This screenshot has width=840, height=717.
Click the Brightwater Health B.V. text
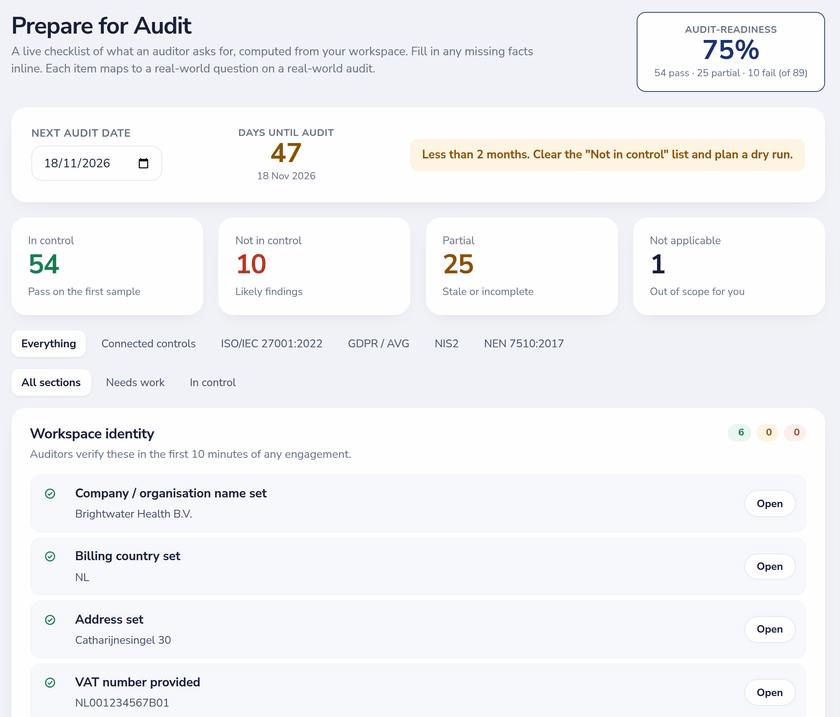133,514
